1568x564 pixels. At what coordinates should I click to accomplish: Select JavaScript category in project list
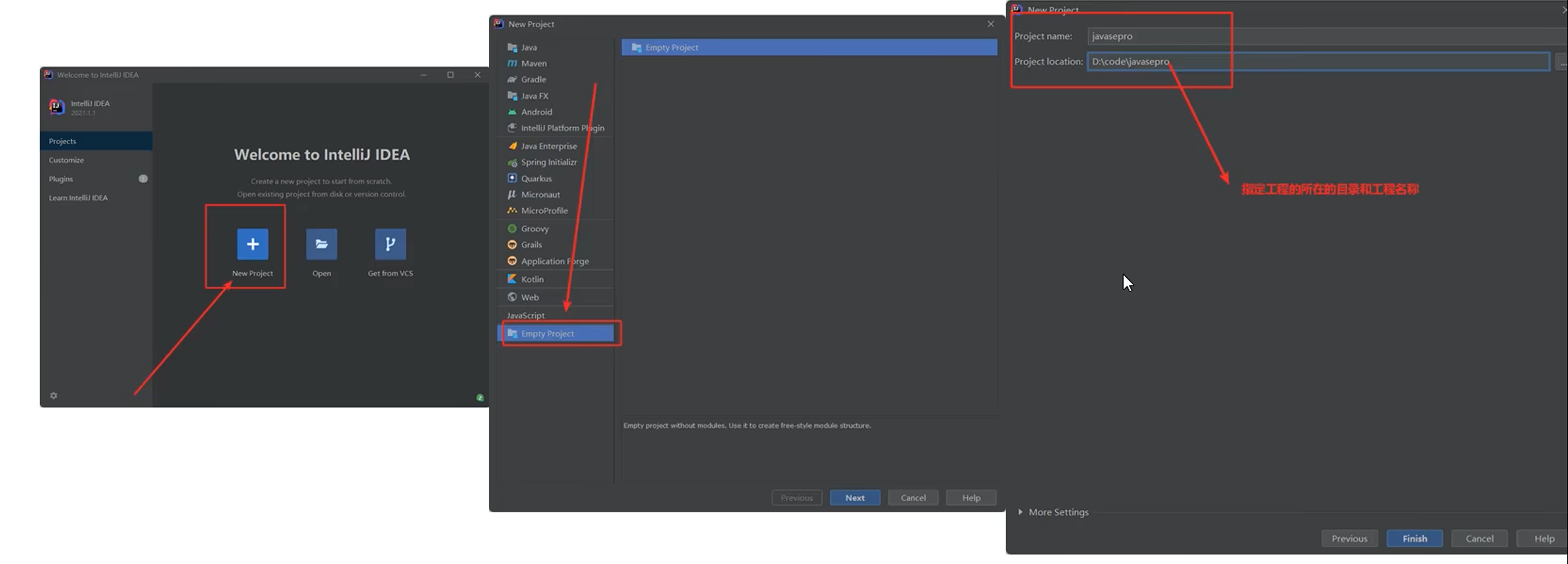click(526, 316)
